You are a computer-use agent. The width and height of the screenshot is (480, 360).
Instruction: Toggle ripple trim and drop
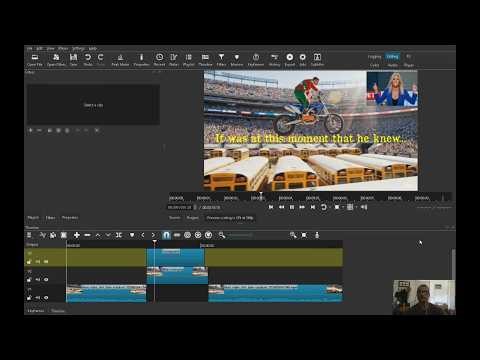pyautogui.click(x=187, y=235)
